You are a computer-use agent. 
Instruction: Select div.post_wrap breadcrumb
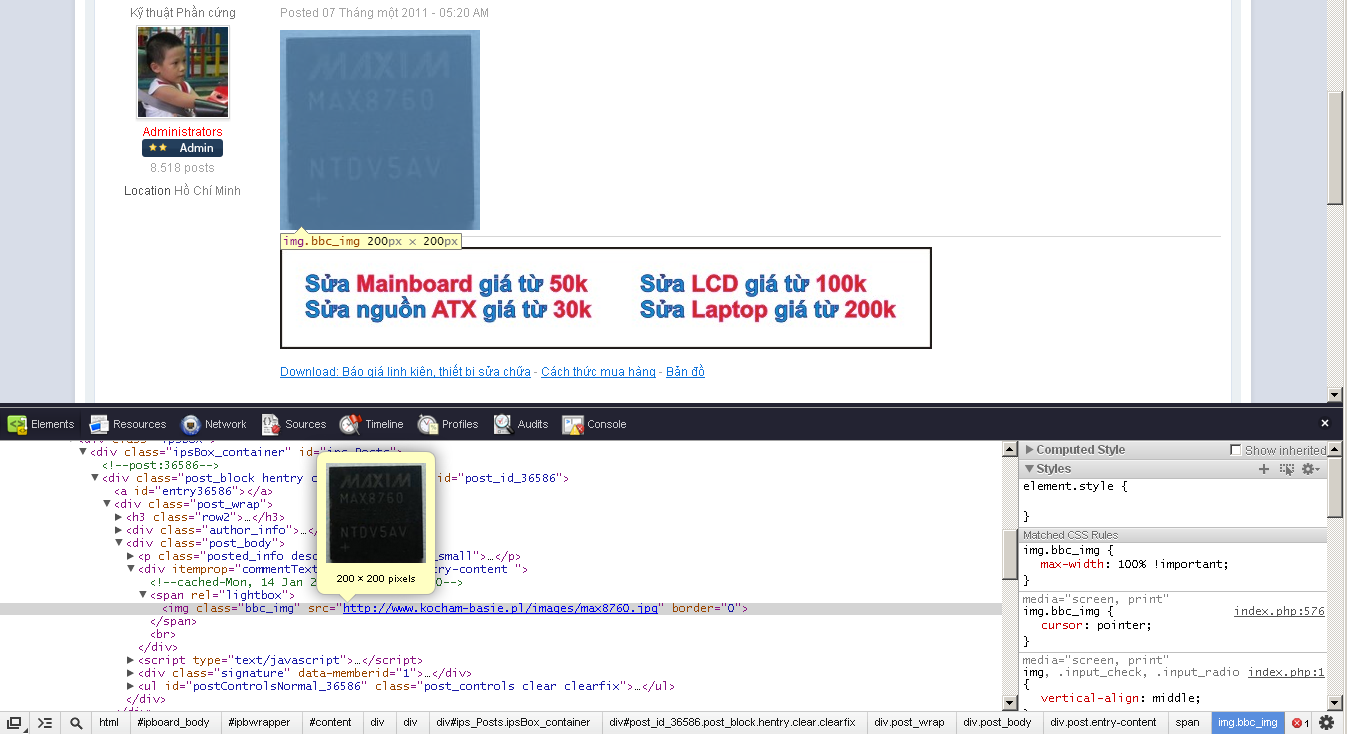[909, 722]
